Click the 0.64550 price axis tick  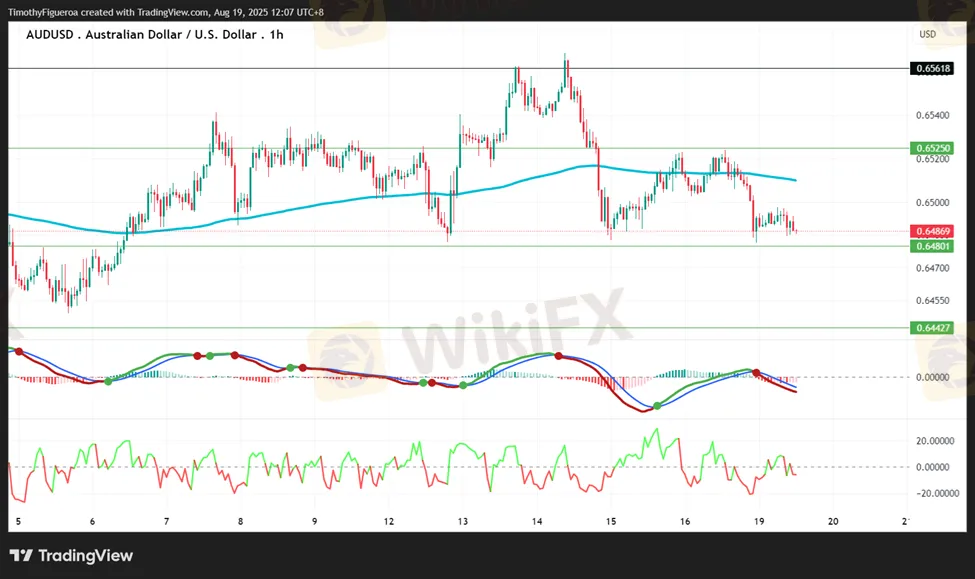point(931,300)
